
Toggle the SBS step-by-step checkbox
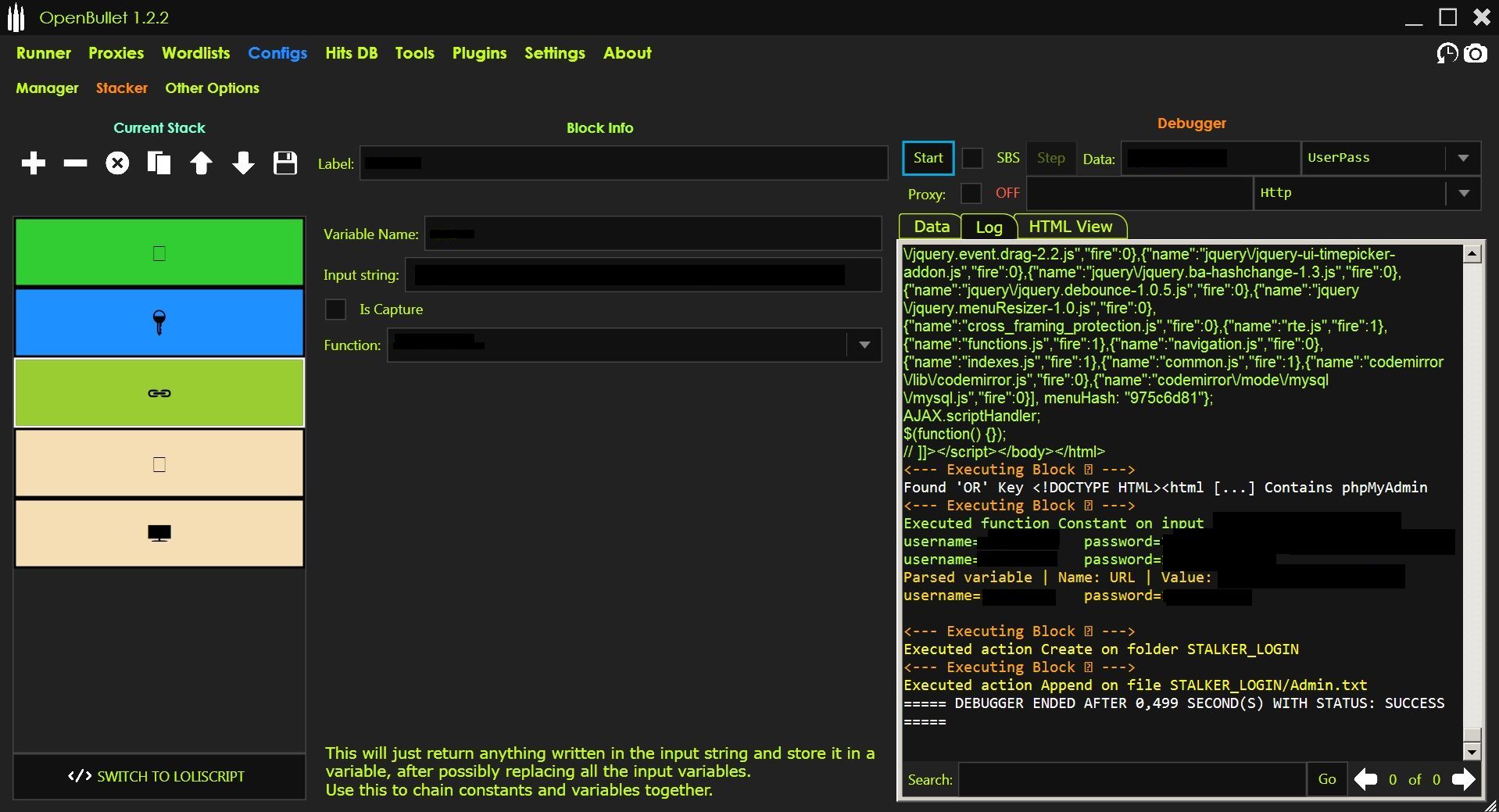972,158
